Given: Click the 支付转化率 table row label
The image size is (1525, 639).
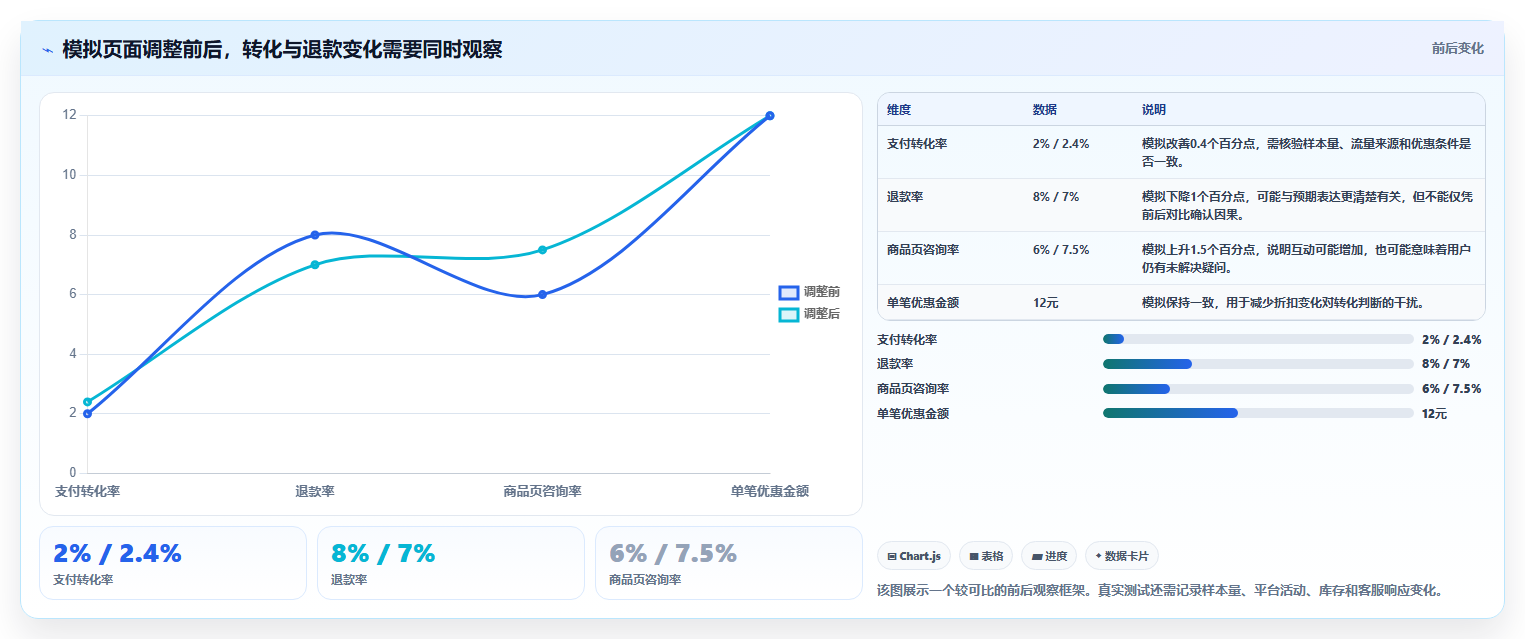Looking at the screenshot, I should coord(919,144).
